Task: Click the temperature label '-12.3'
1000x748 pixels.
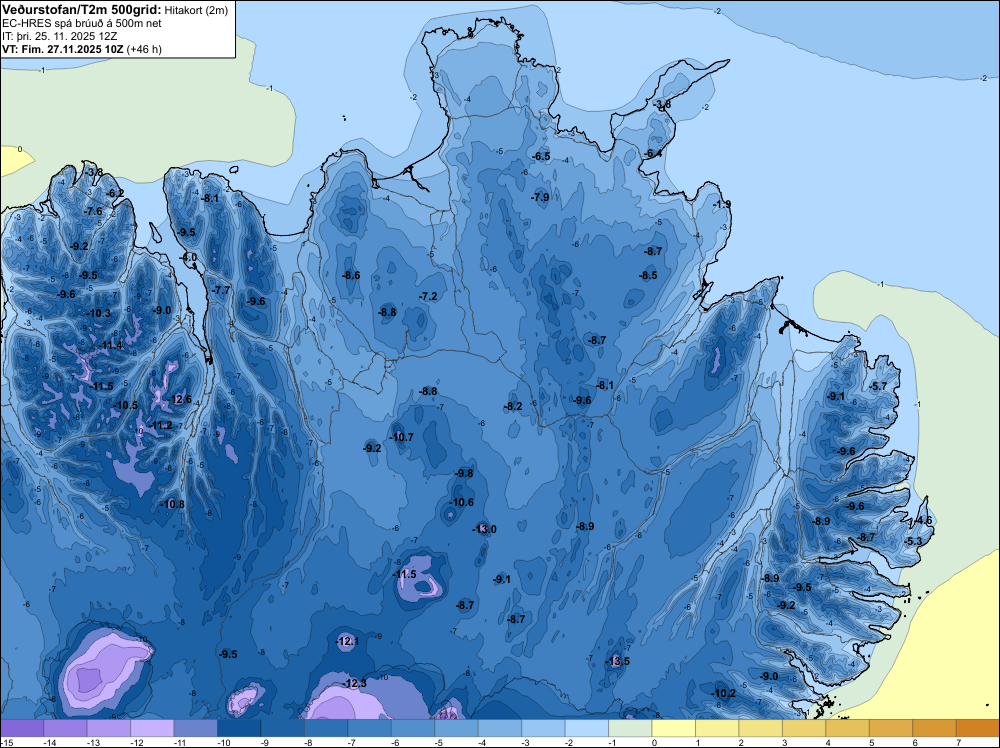Action: coord(355,684)
